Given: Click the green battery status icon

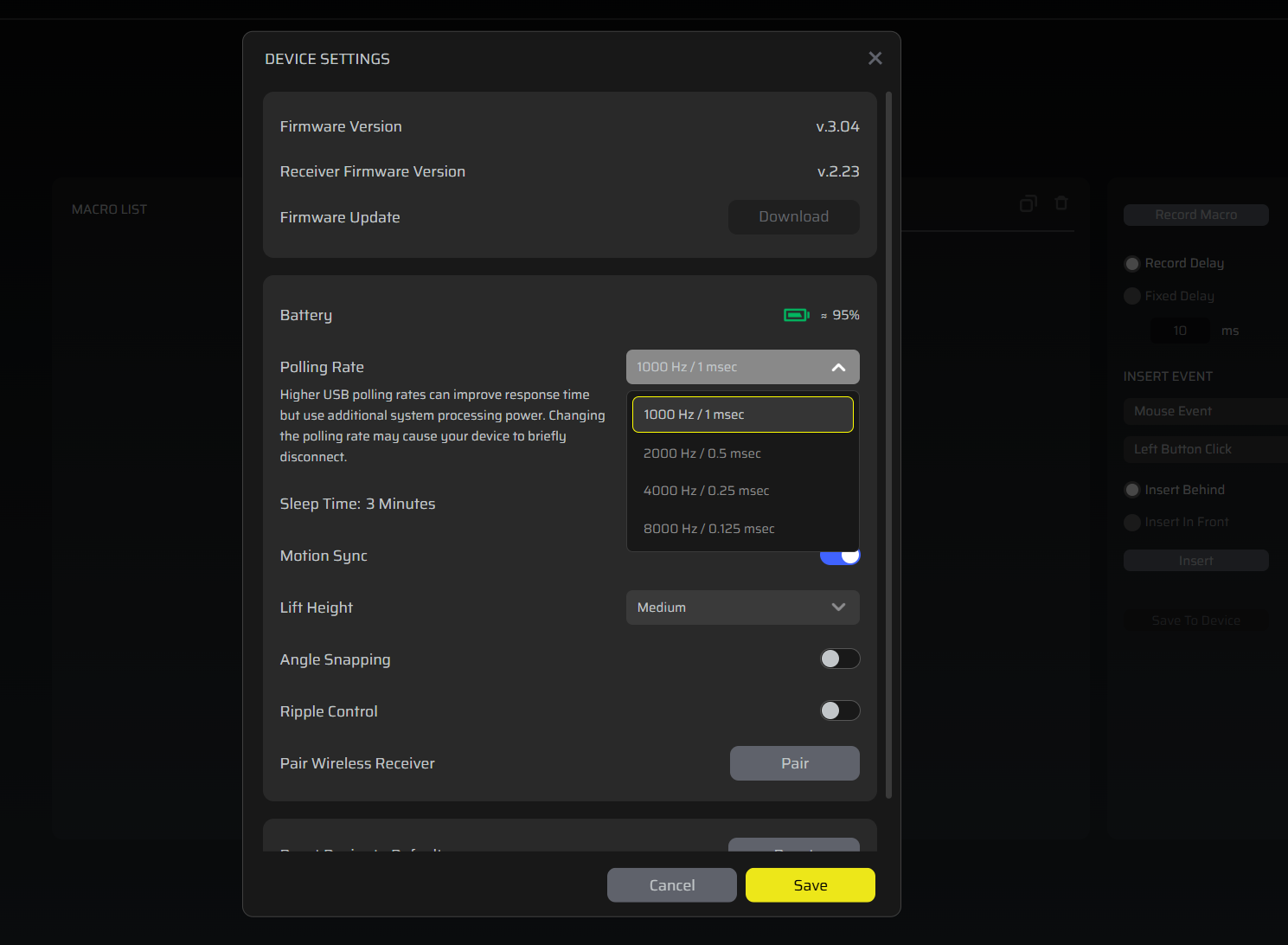Looking at the screenshot, I should [x=796, y=315].
